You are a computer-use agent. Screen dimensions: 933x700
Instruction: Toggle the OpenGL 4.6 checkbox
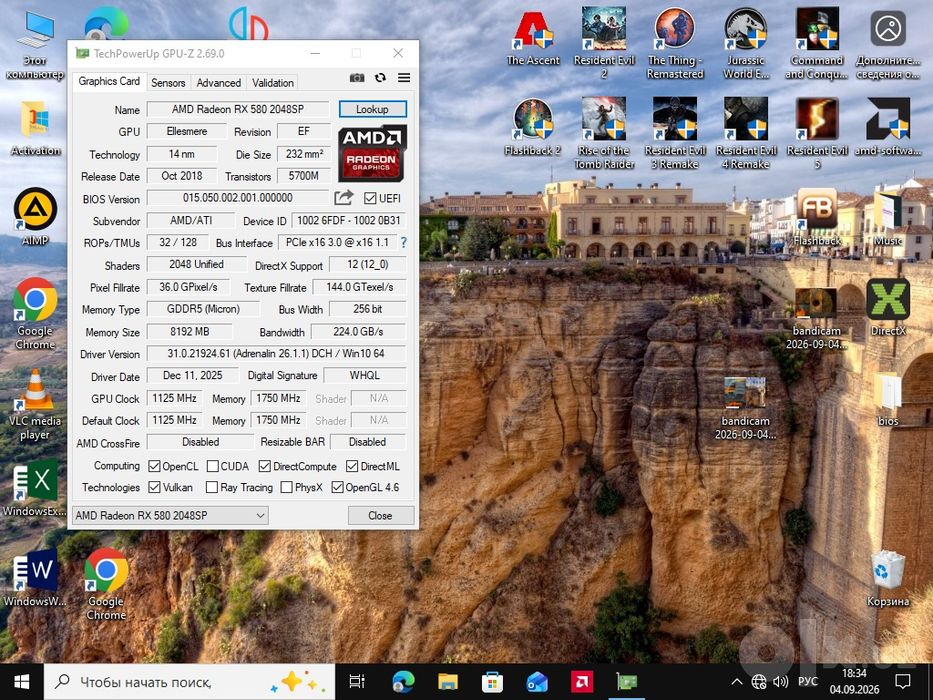tap(337, 488)
